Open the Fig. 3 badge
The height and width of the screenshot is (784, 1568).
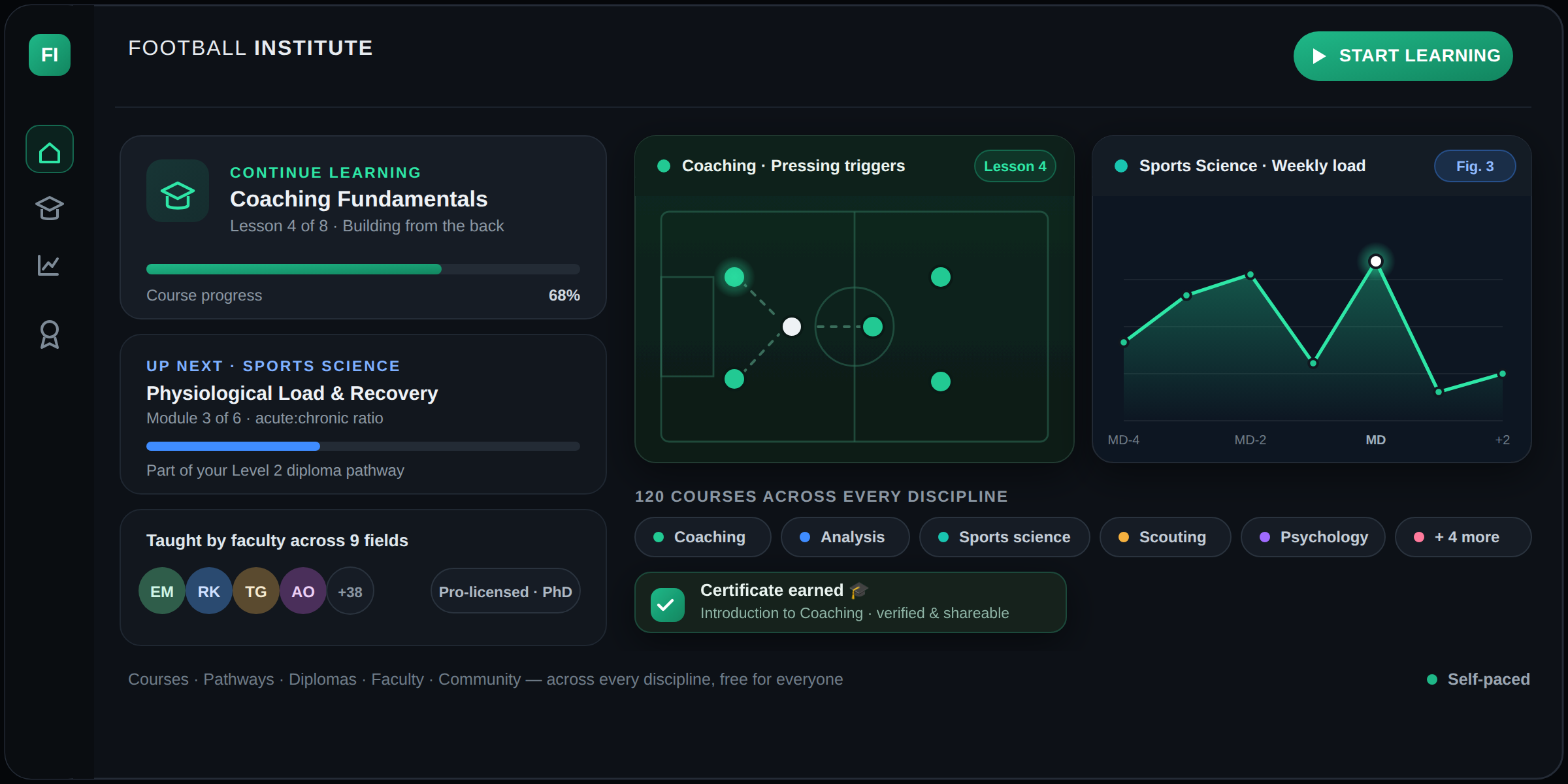click(x=1475, y=166)
